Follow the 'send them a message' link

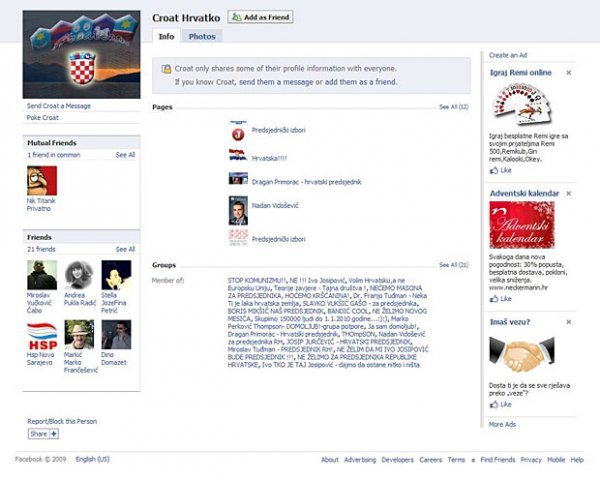click(x=276, y=82)
